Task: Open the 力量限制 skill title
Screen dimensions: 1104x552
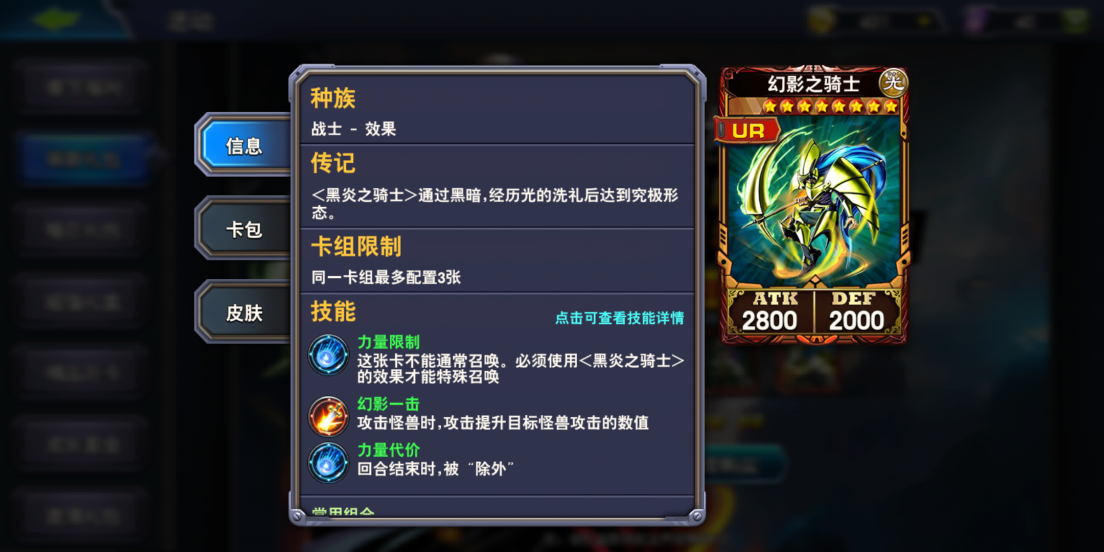Action: pyautogui.click(x=389, y=343)
